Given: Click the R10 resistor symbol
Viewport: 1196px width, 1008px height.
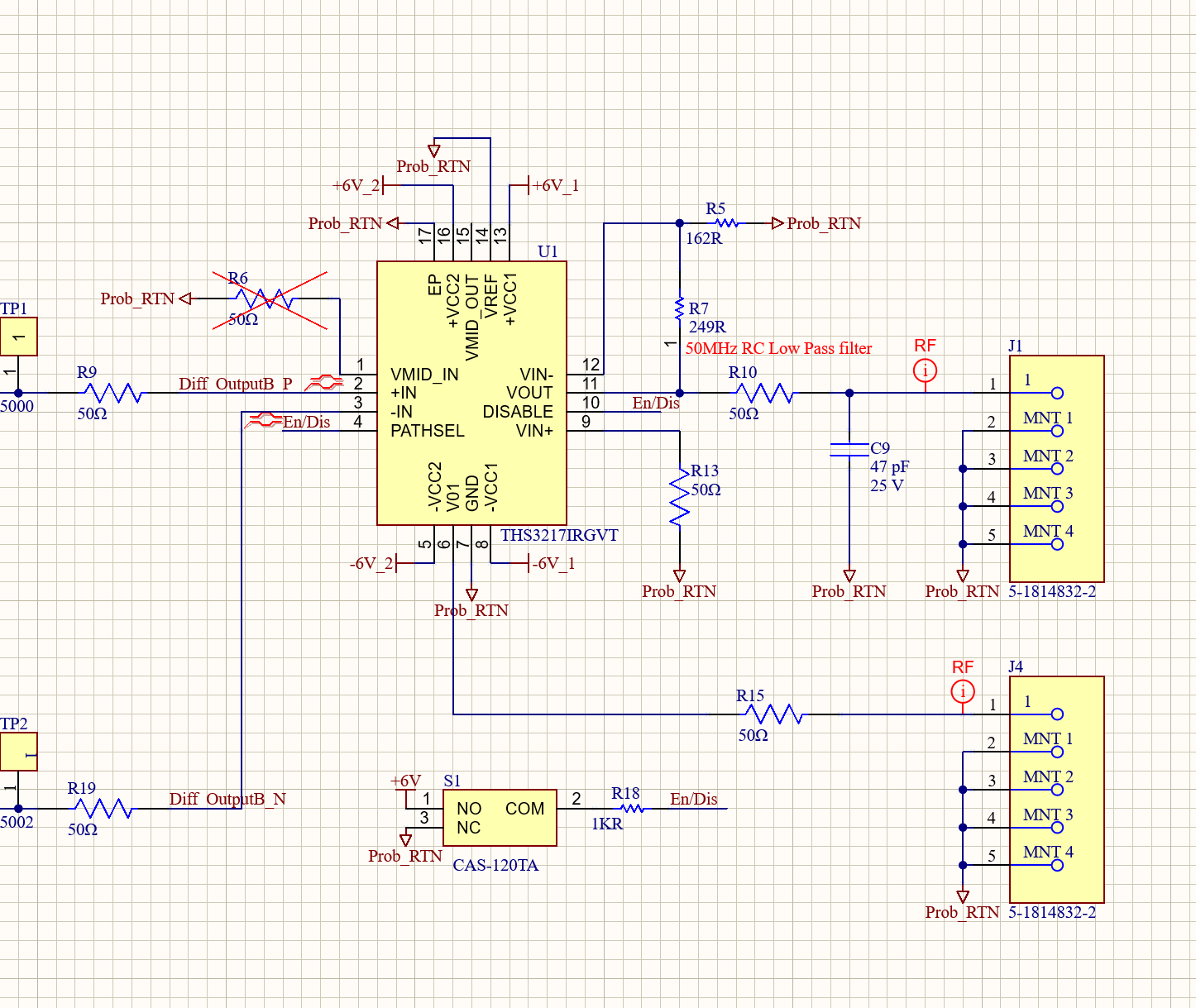Looking at the screenshot, I should pyautogui.click(x=765, y=393).
